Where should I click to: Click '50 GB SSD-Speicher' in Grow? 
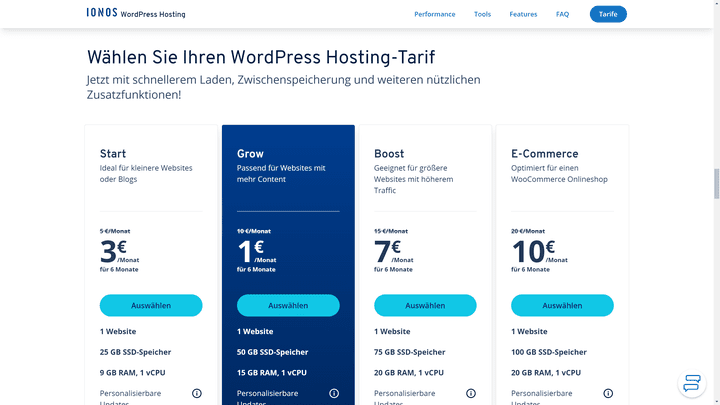point(272,352)
